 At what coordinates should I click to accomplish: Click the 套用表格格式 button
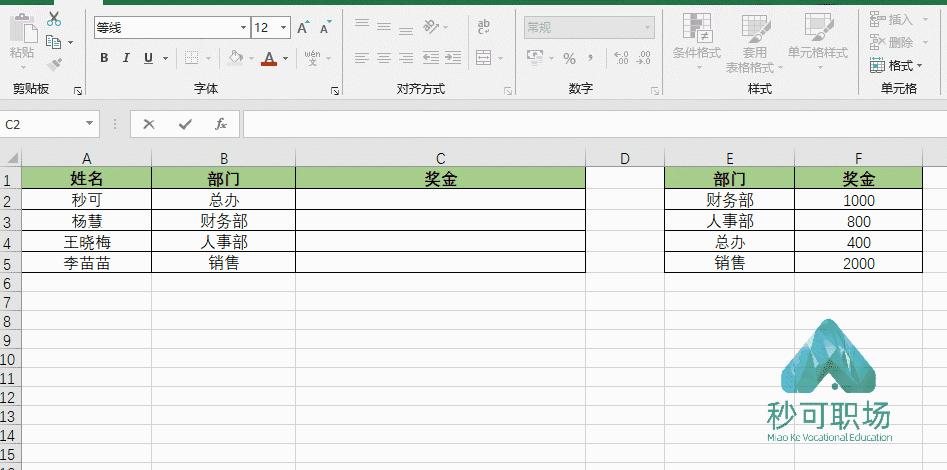(x=754, y=43)
